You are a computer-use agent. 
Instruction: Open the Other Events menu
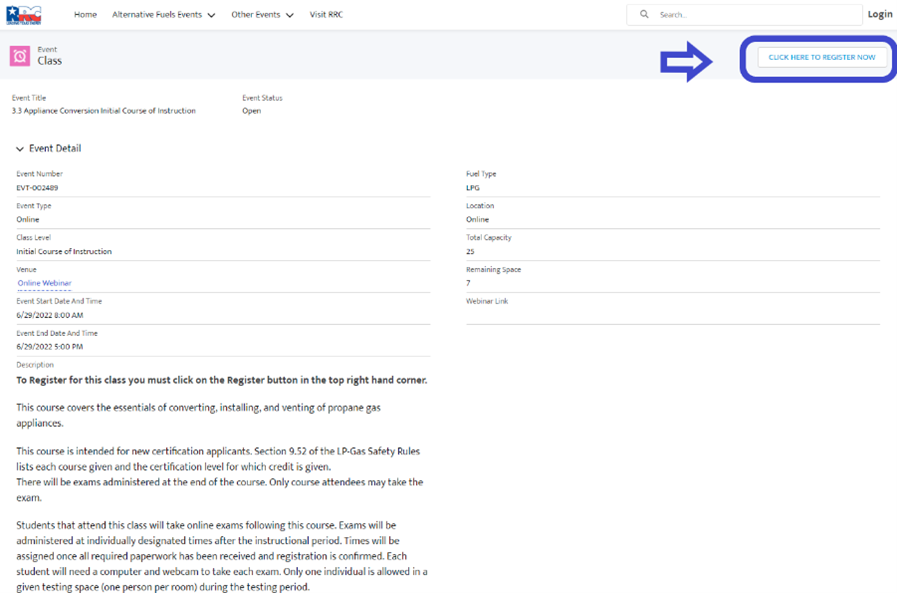256,15
